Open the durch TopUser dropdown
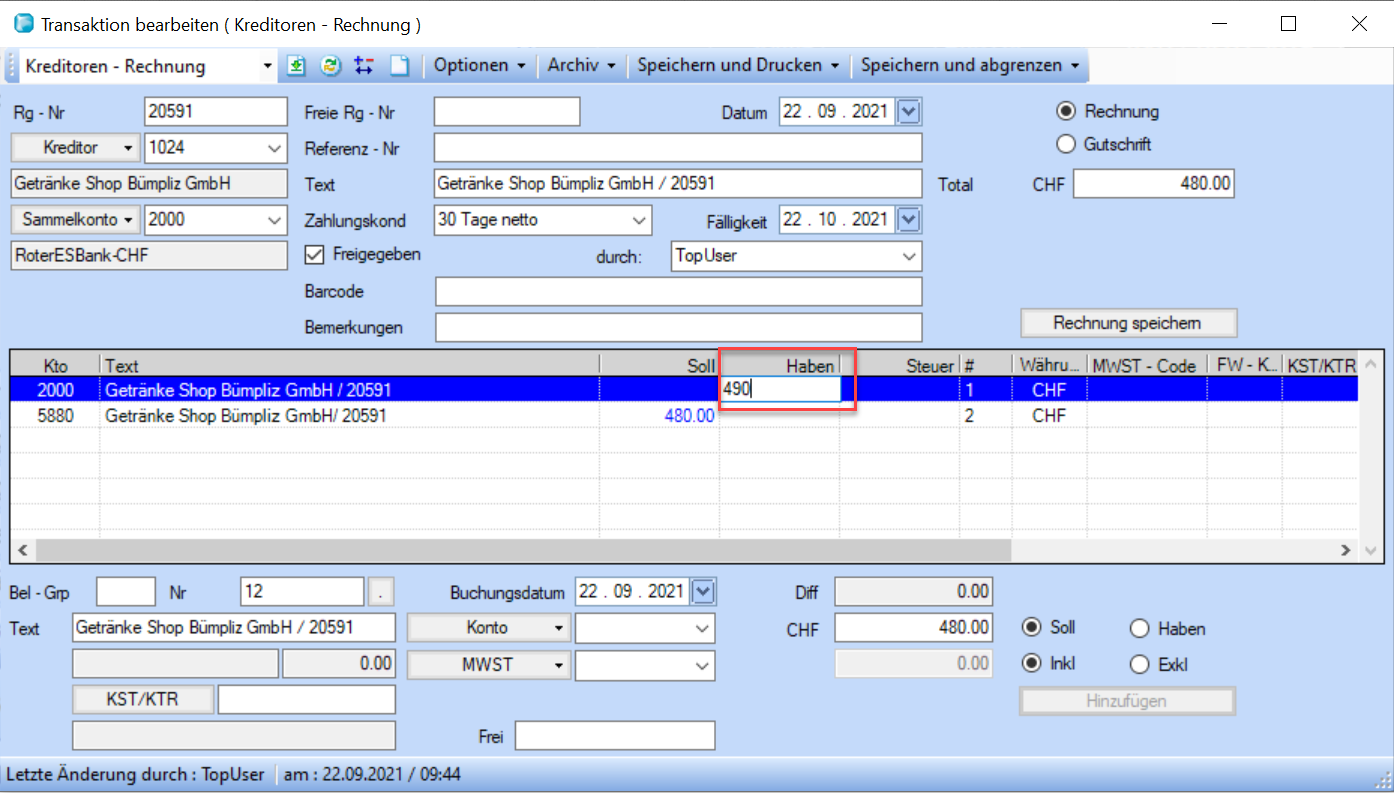 (908, 256)
